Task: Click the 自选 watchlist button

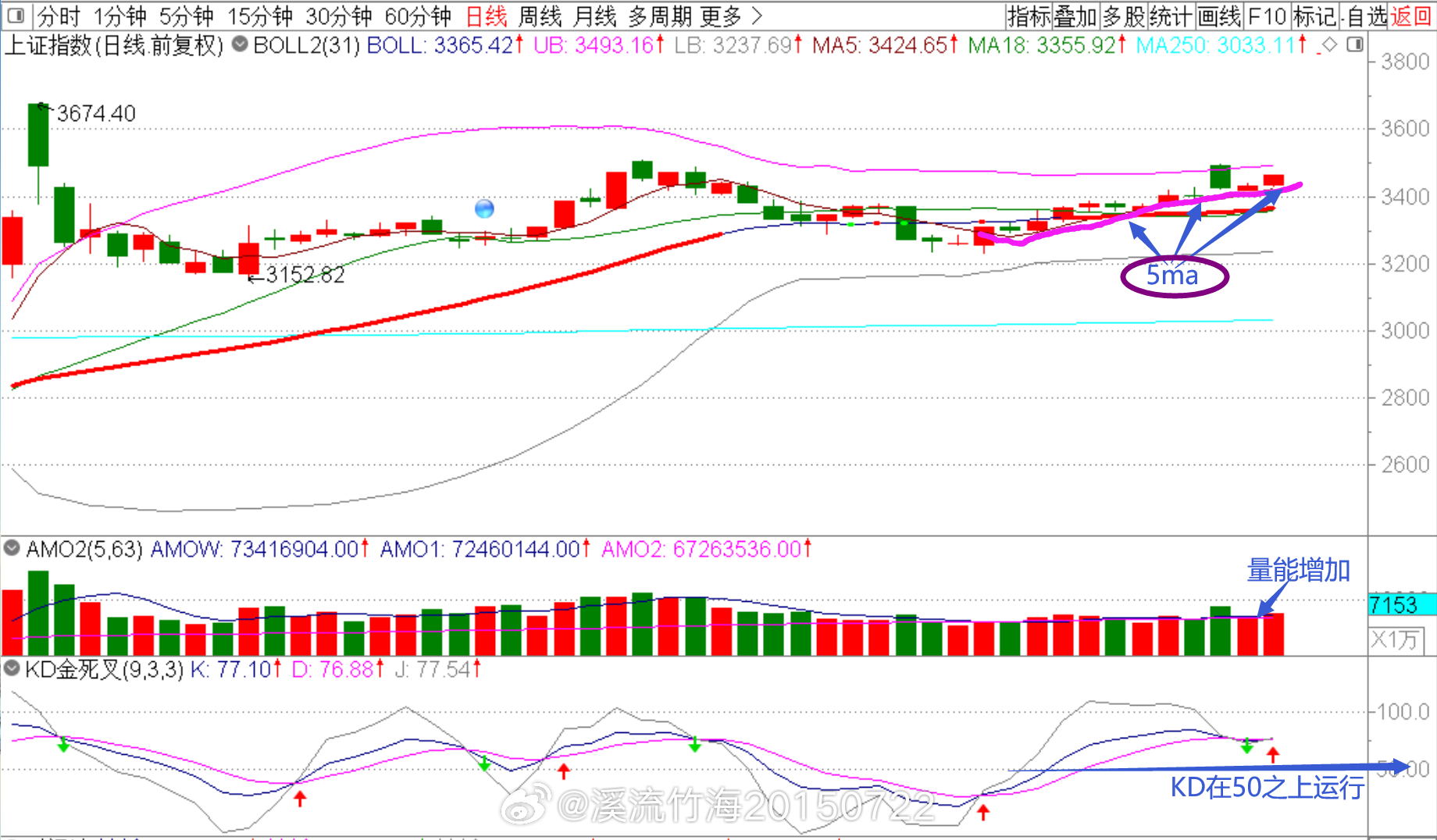Action: coord(1367,16)
